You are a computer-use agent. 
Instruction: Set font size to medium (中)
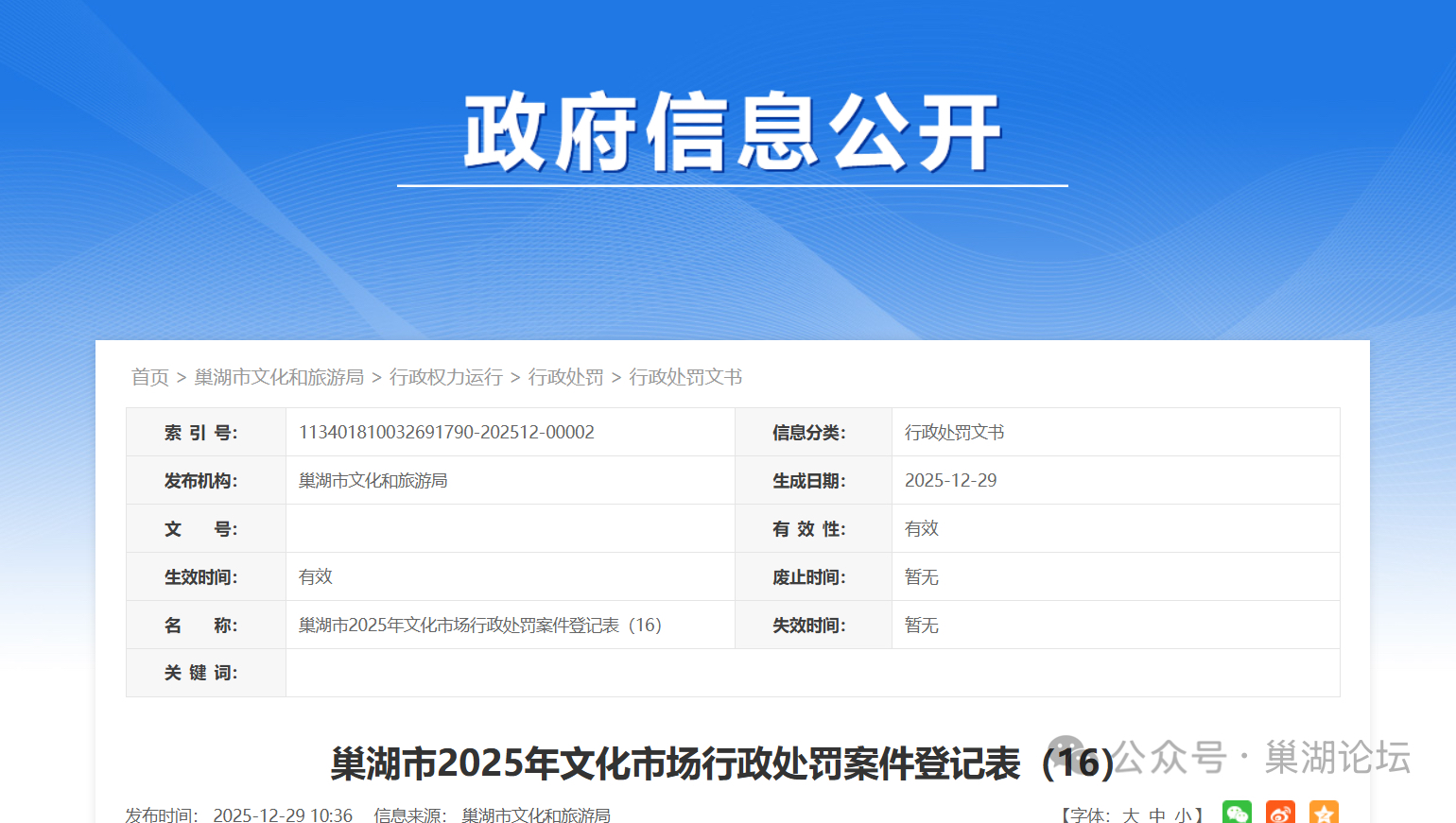pos(1157,815)
